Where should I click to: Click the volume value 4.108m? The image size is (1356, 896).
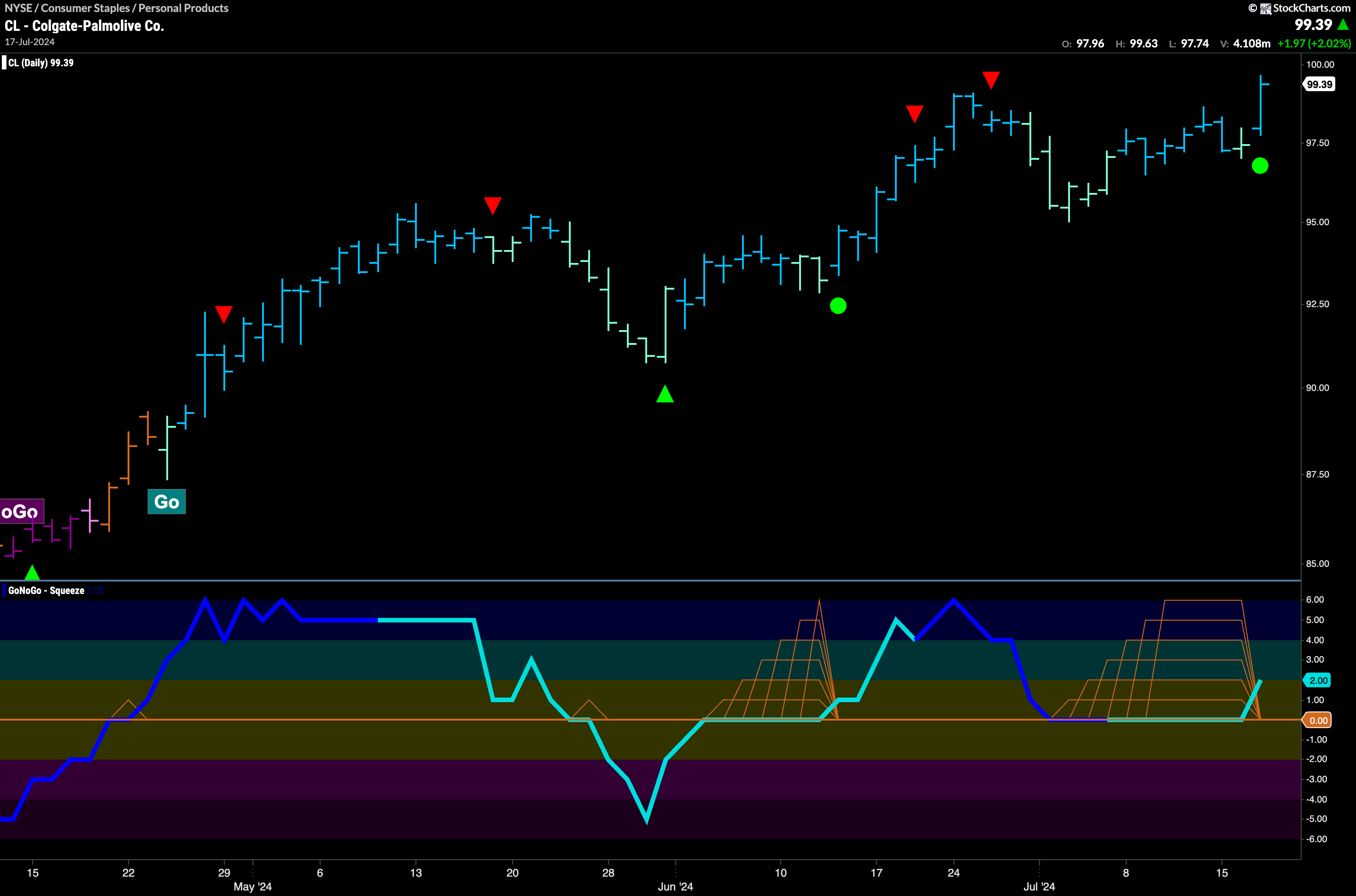click(1252, 43)
